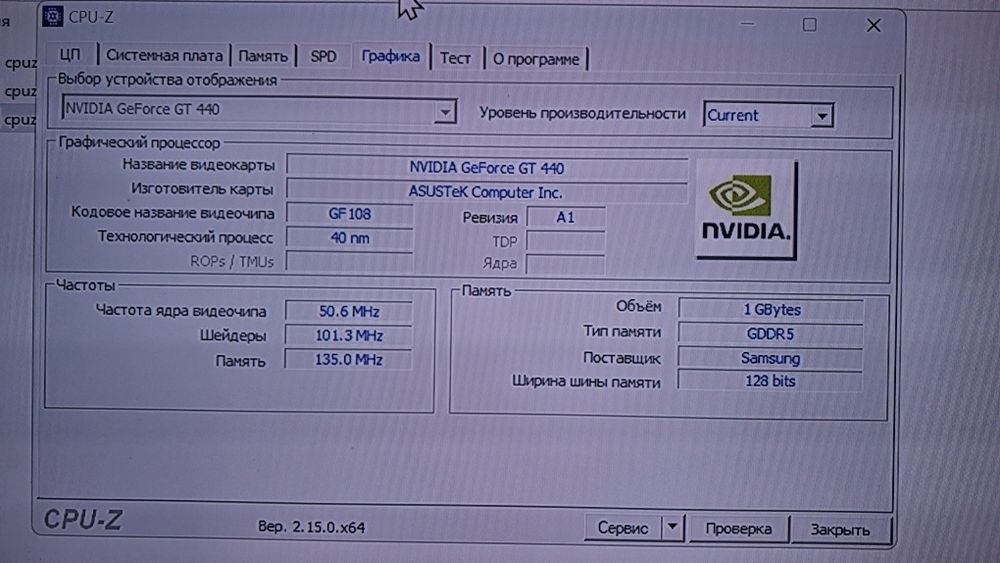Close the CPU-Z window via X
The width and height of the screenshot is (1000, 563).
click(874, 26)
